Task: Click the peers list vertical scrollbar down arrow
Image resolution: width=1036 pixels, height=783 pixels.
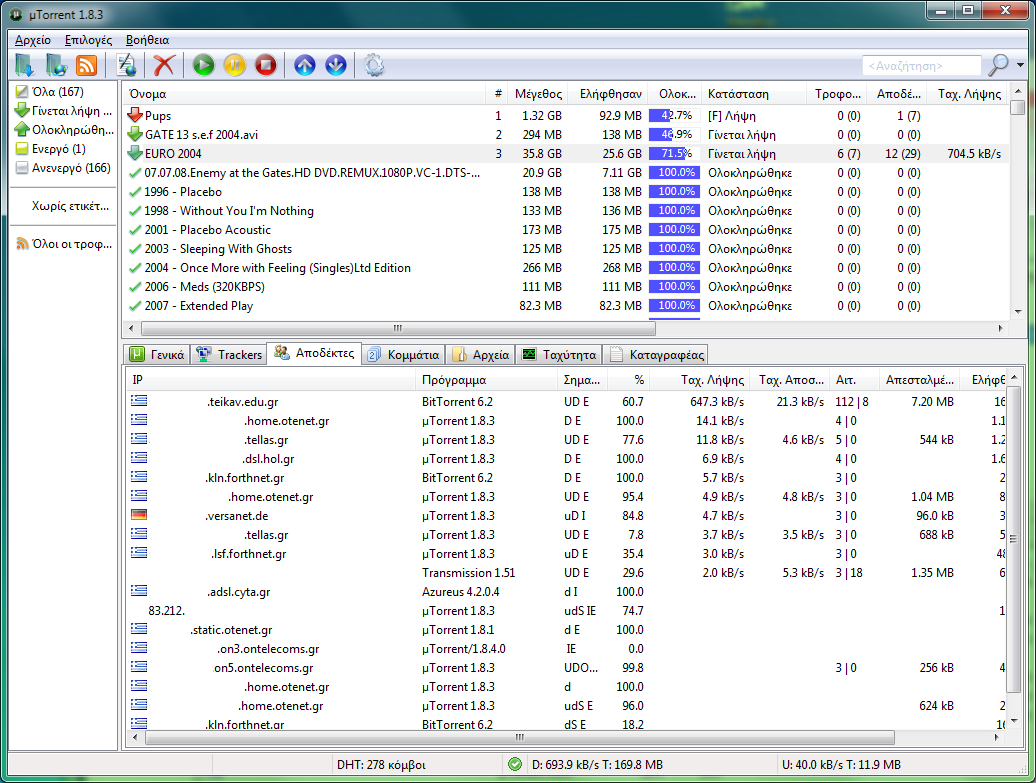Action: point(1014,721)
